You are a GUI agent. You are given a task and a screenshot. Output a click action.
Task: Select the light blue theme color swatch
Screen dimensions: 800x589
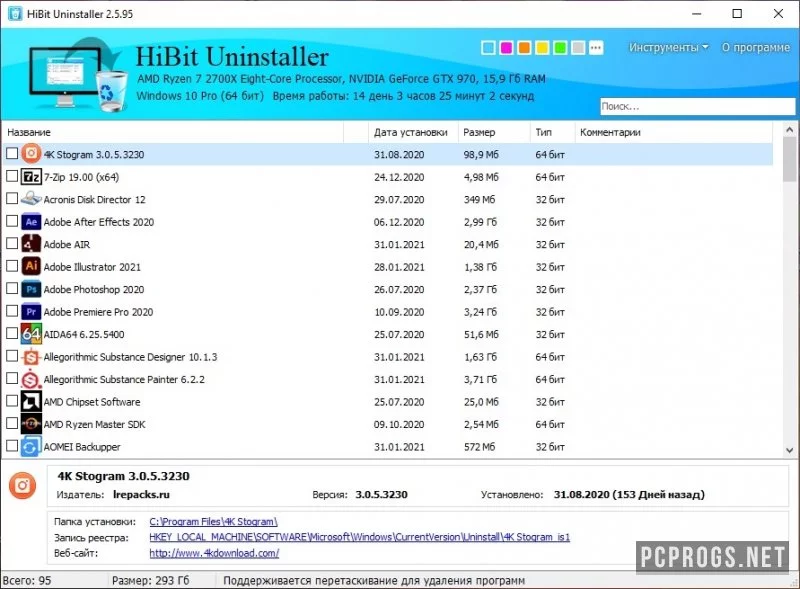click(488, 47)
